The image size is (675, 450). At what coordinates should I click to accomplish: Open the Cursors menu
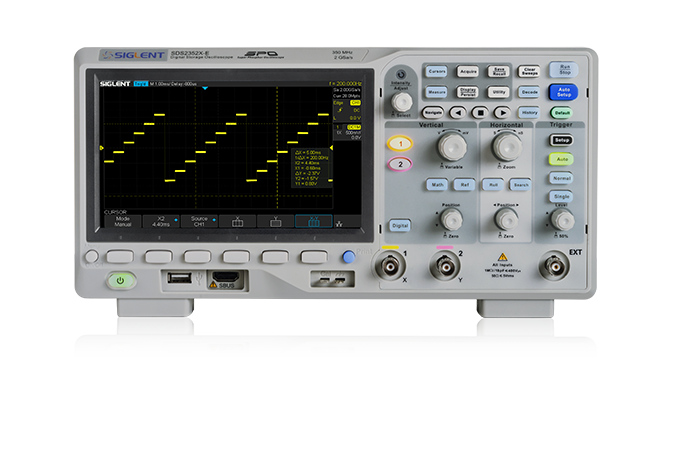tap(436, 72)
